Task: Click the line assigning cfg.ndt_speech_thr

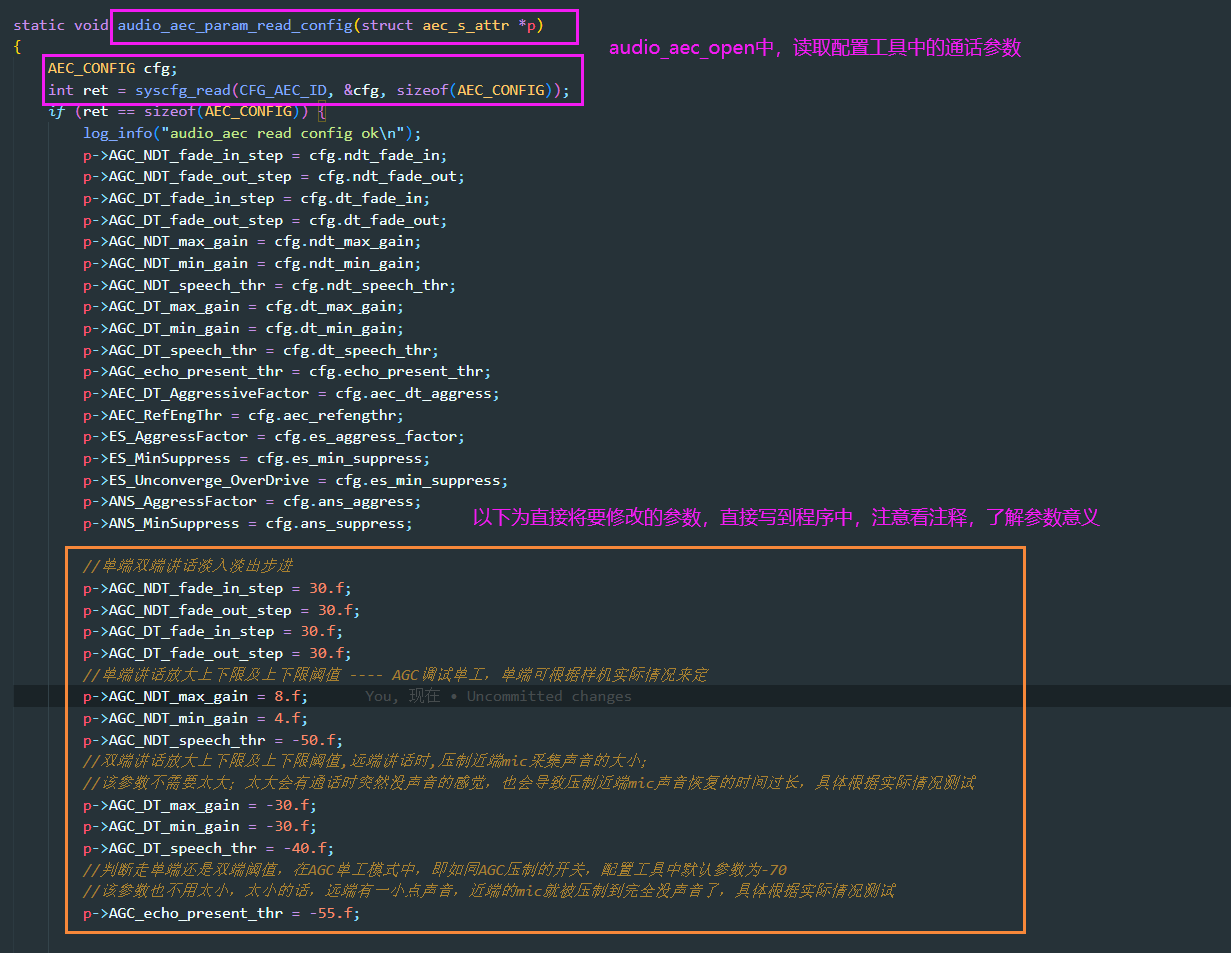Action: coord(270,285)
